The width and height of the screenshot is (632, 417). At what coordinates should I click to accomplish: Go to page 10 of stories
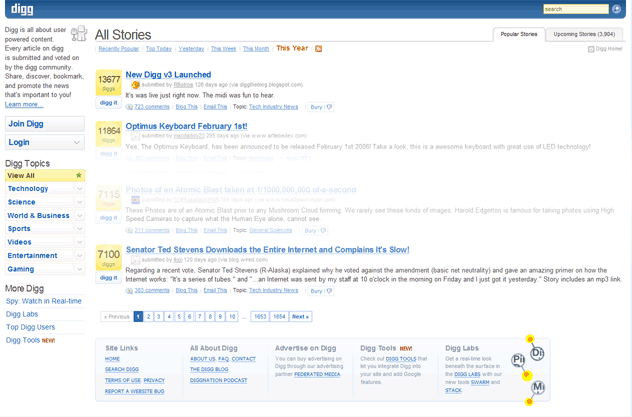click(x=232, y=317)
